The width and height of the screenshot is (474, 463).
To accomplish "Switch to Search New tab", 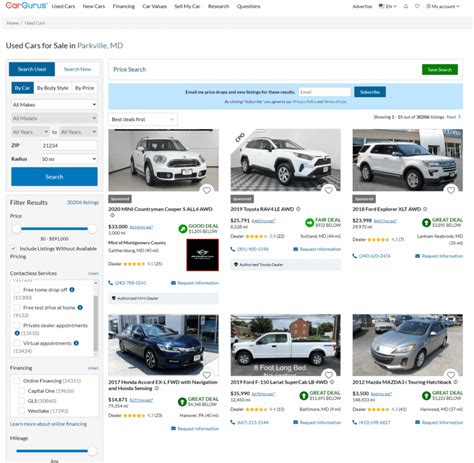I will click(x=77, y=69).
